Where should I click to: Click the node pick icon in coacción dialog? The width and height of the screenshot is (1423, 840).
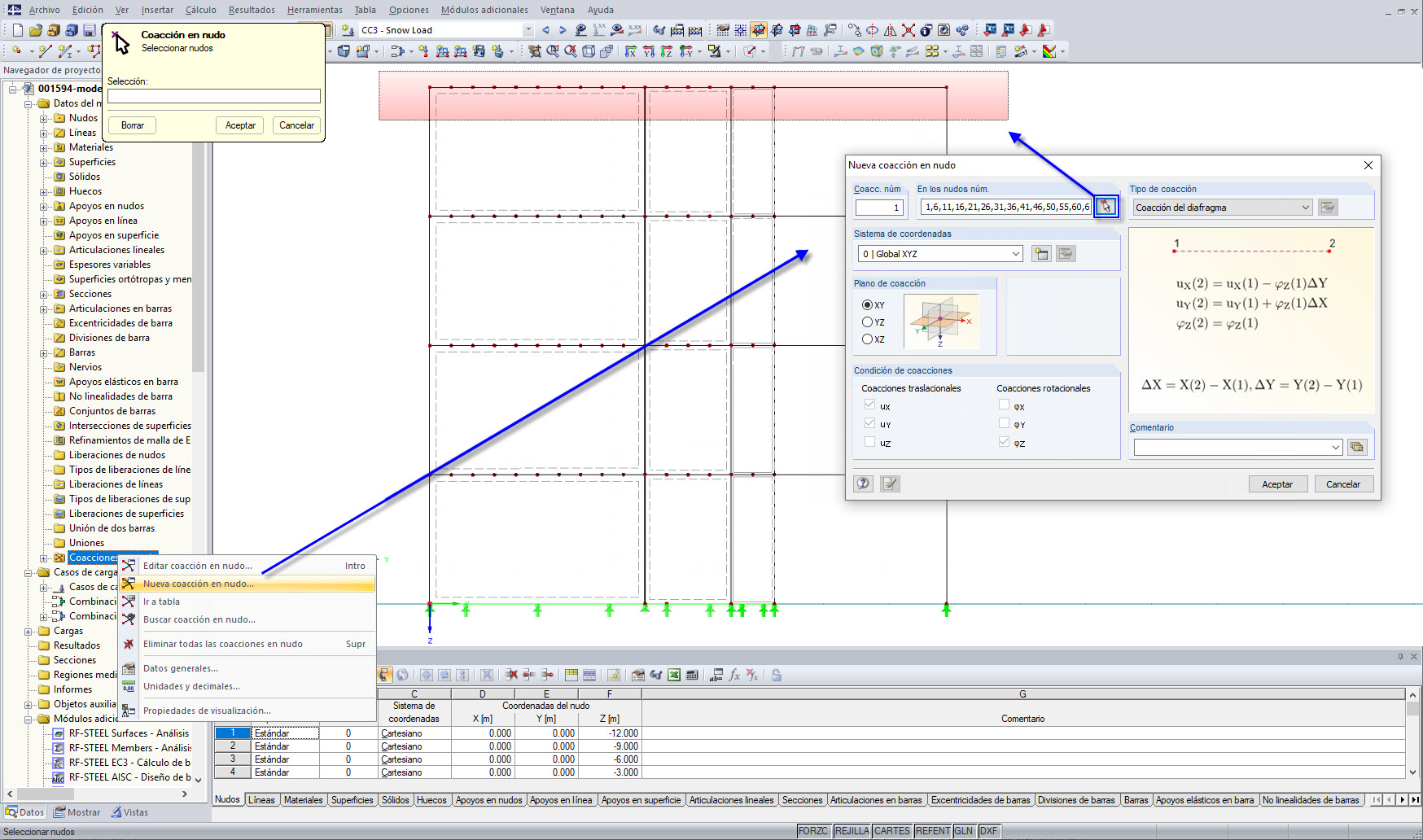(1106, 207)
